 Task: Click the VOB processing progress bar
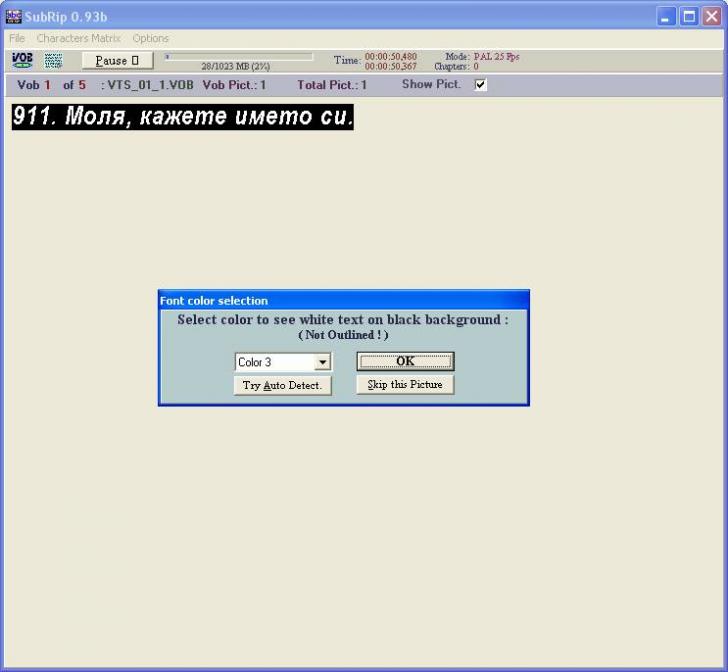[238, 57]
